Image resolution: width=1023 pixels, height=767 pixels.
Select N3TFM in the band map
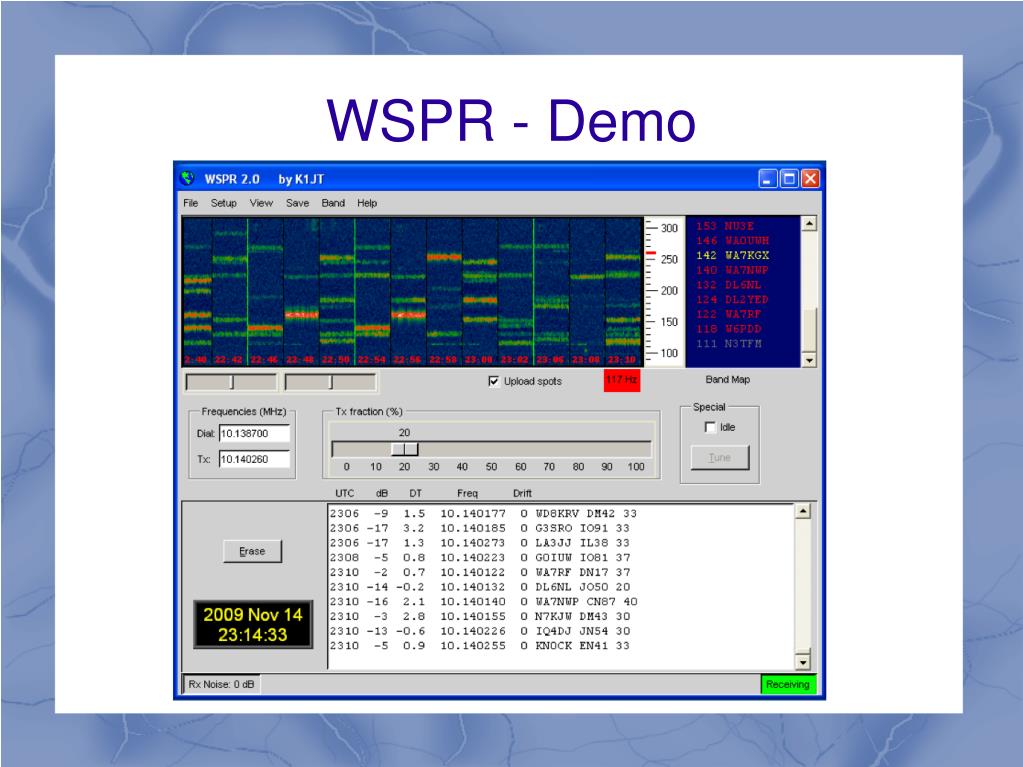point(729,343)
